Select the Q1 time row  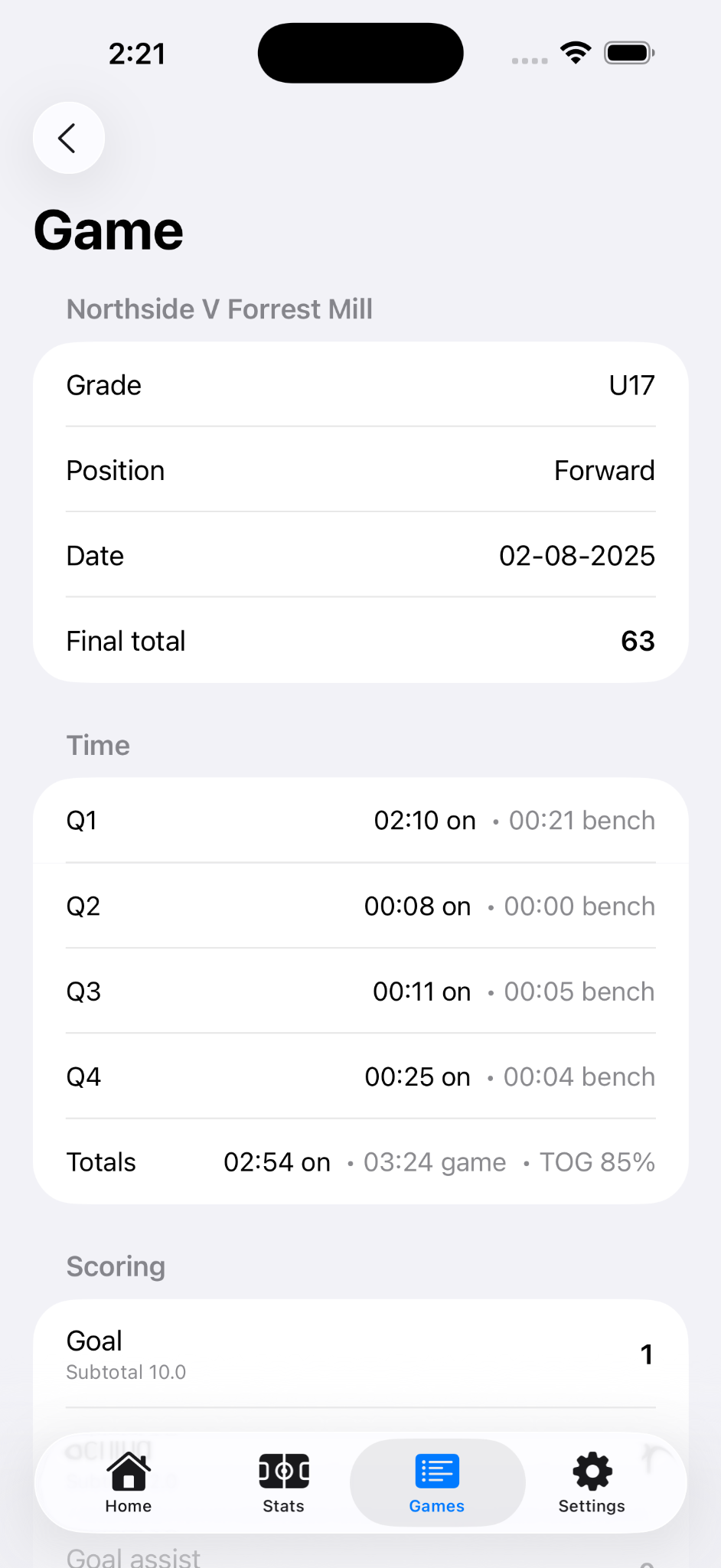[360, 821]
